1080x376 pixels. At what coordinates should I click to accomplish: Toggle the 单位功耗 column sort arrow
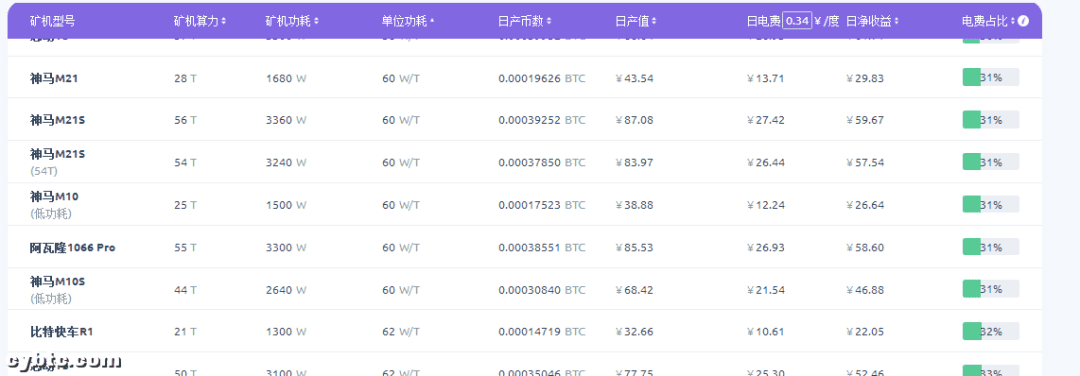point(432,21)
